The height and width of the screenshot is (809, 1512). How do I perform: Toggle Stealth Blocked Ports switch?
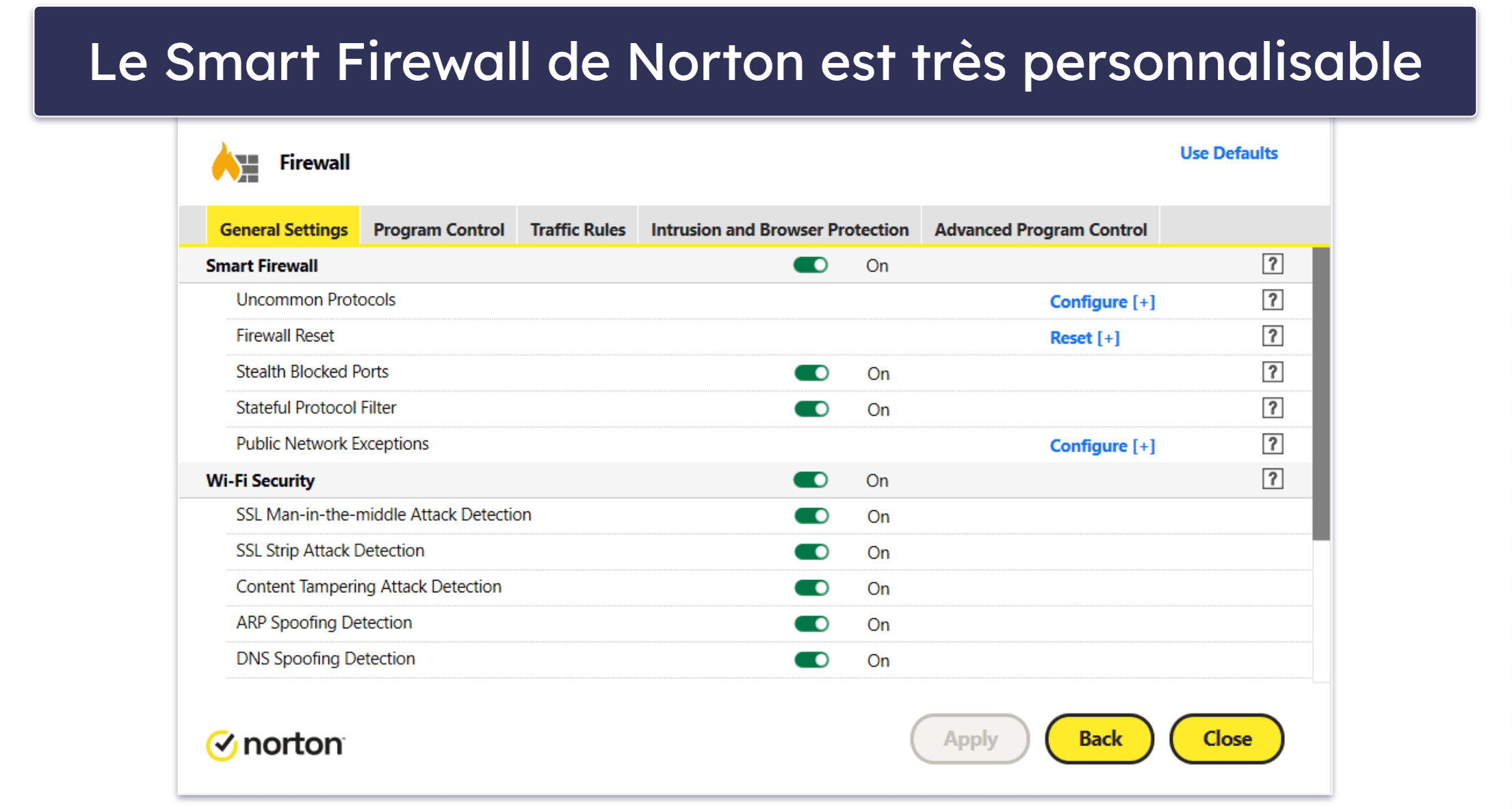click(811, 373)
